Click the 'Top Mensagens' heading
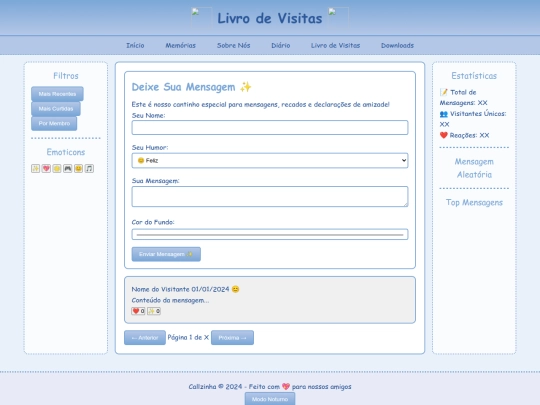The image size is (540, 405). coord(474,202)
